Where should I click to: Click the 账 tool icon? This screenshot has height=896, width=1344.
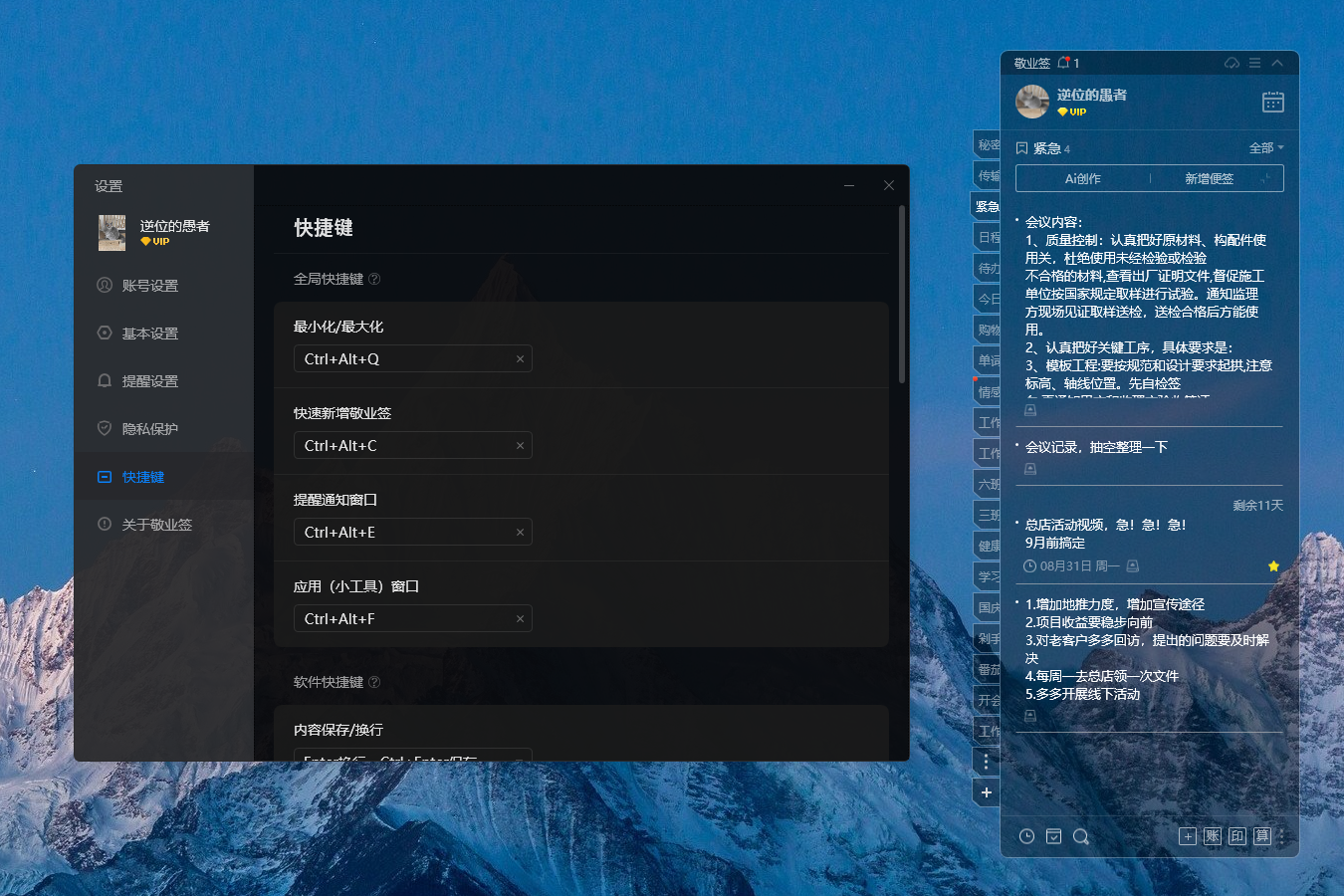1213,836
